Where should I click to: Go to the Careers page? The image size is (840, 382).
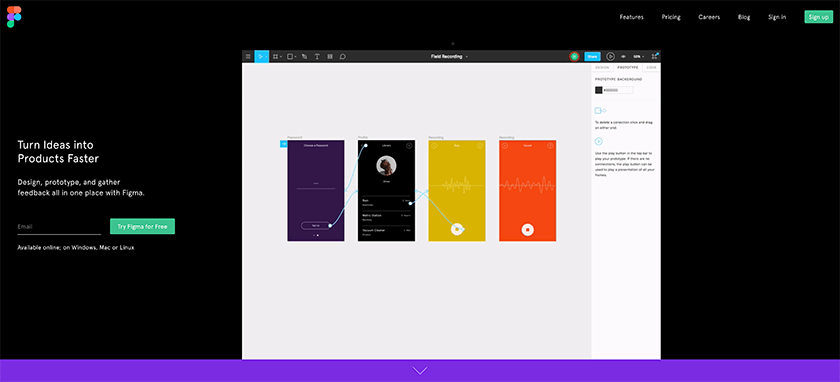[709, 17]
